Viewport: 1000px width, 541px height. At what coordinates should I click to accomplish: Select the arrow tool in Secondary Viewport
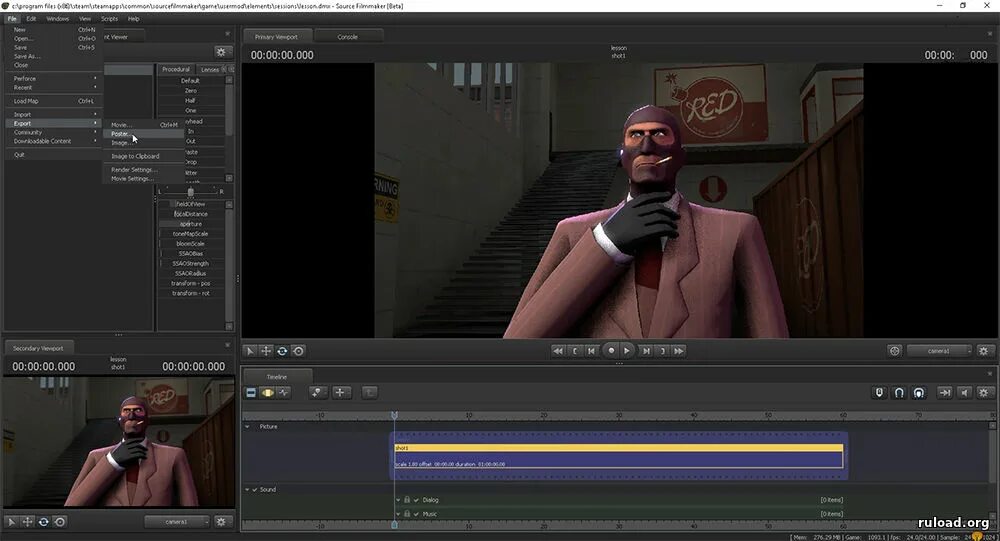pos(11,522)
